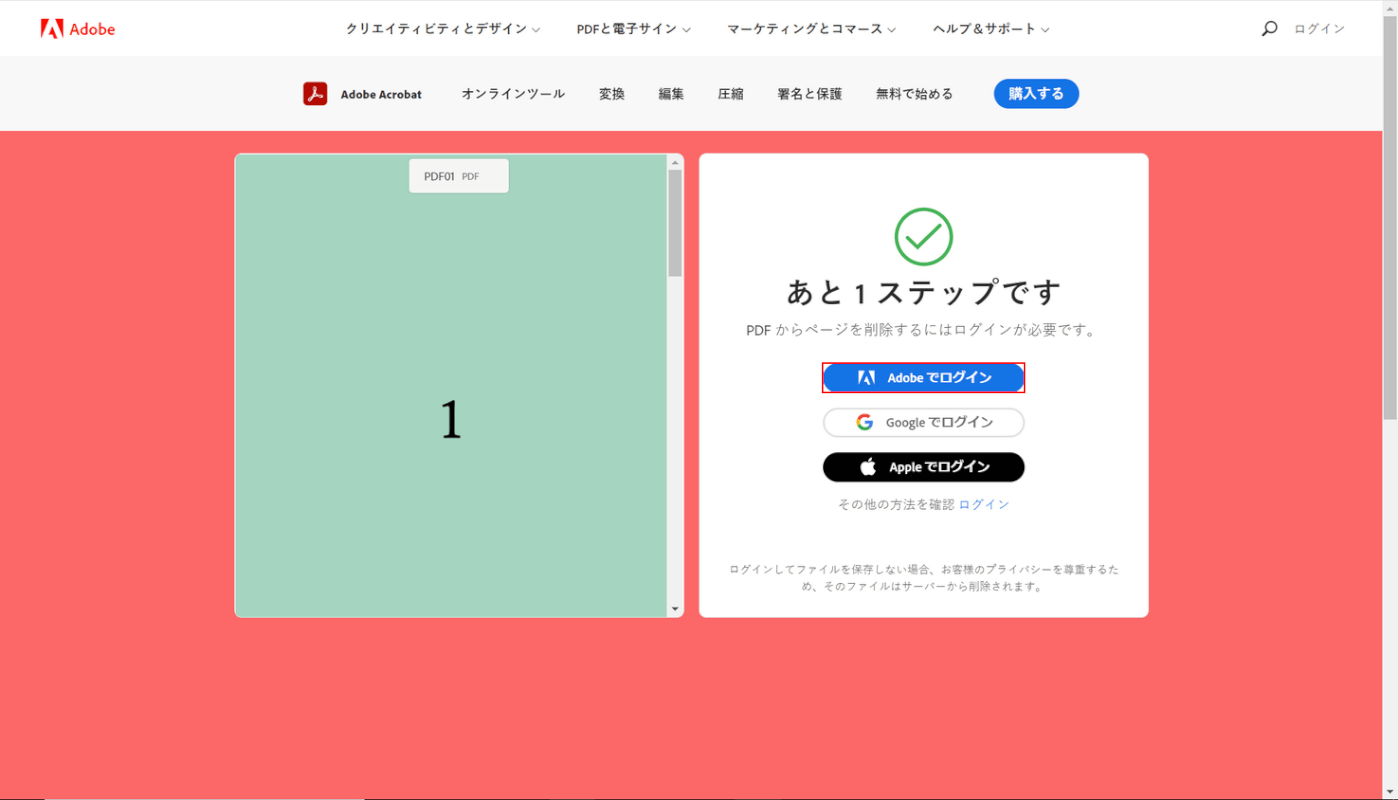Click the PDF からページを削除するには notice

(x=922, y=330)
